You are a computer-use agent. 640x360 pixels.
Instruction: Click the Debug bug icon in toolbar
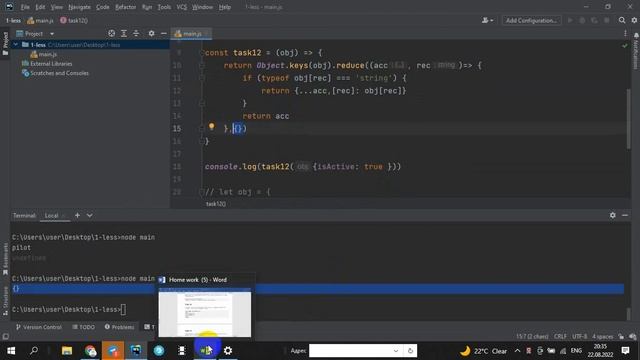pyautogui.click(x=582, y=20)
